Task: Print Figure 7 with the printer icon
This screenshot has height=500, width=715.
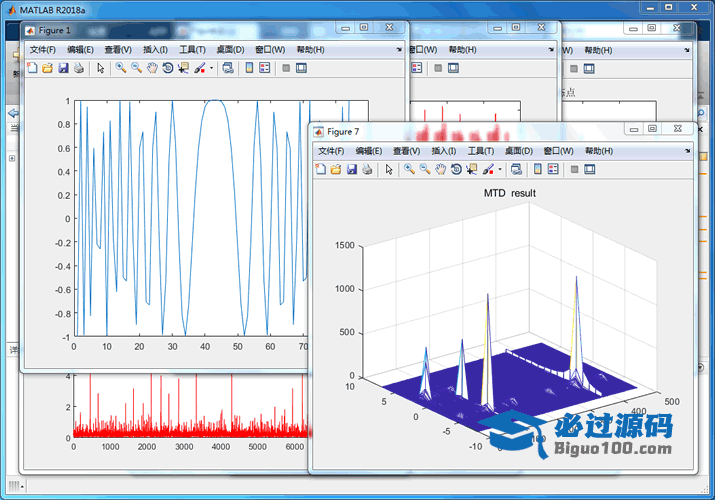Action: click(x=368, y=169)
